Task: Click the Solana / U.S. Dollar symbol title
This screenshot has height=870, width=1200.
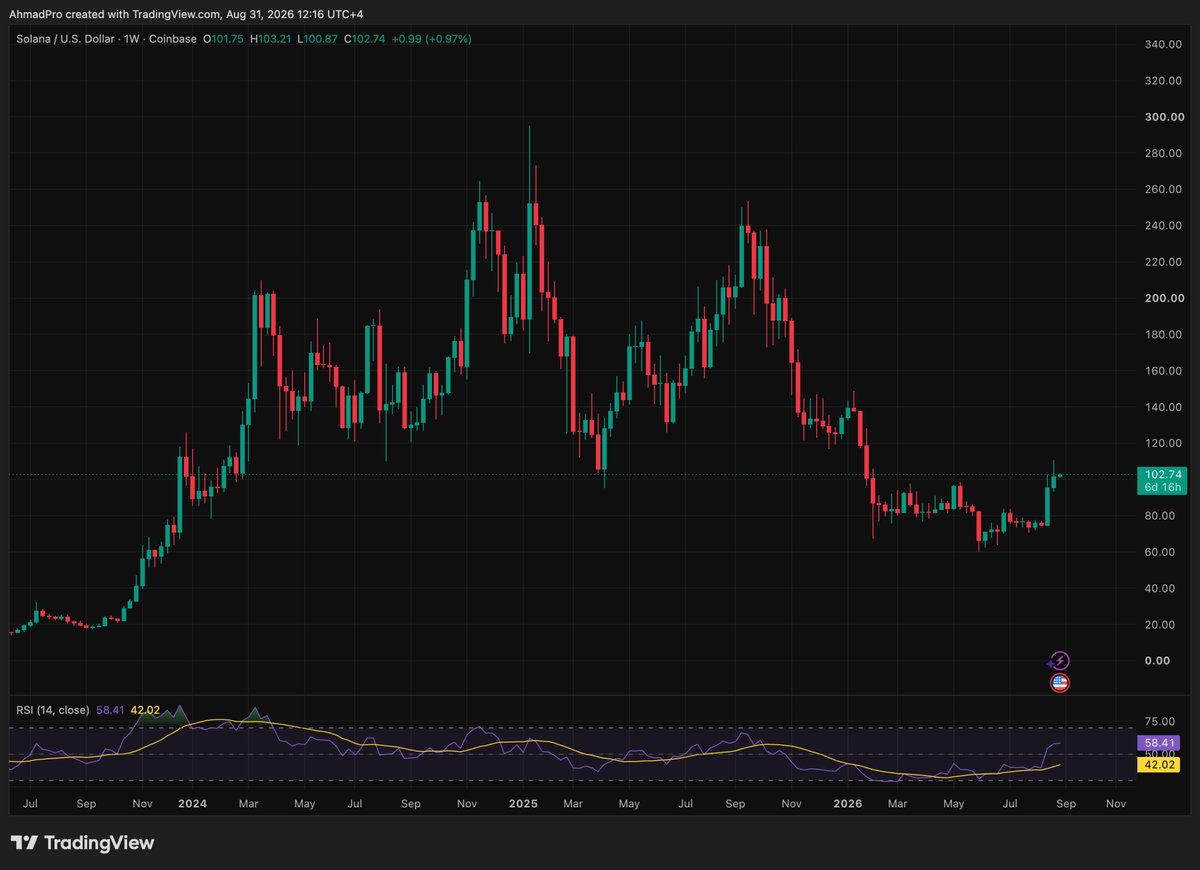Action: pyautogui.click(x=65, y=39)
